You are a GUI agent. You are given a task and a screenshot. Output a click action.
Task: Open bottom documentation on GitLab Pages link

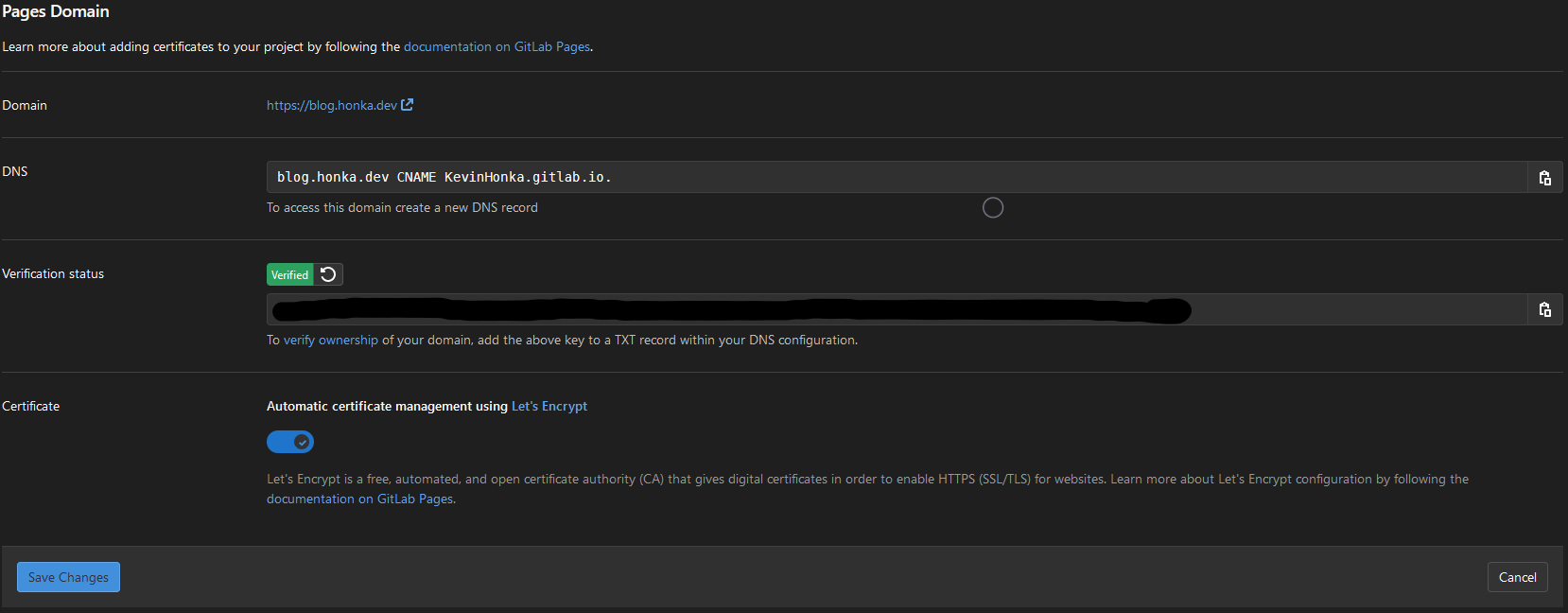pos(359,499)
